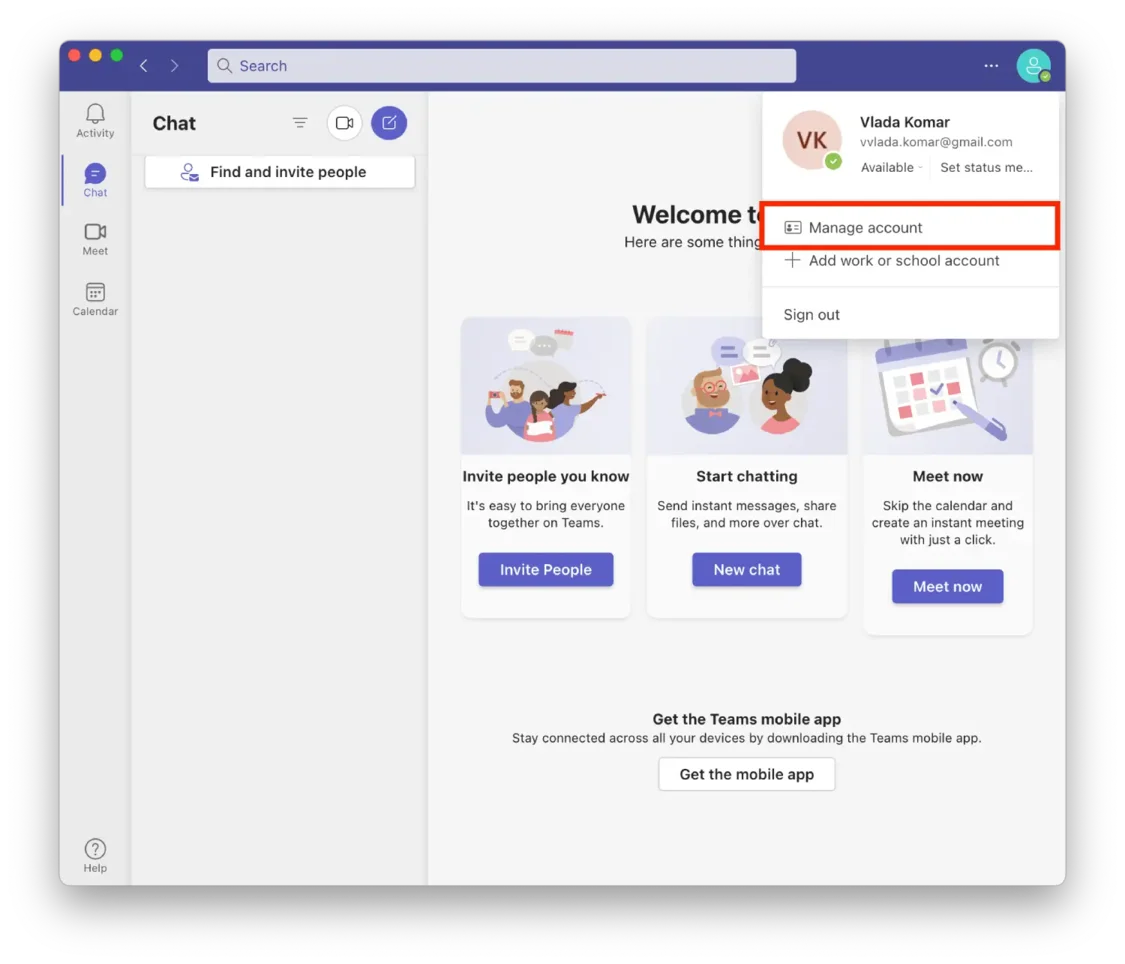
Task: Click the Meet now calendar illustration
Action: (x=947, y=395)
